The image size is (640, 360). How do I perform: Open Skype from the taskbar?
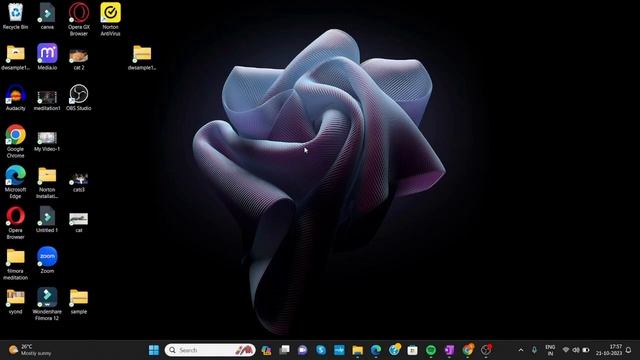321,350
